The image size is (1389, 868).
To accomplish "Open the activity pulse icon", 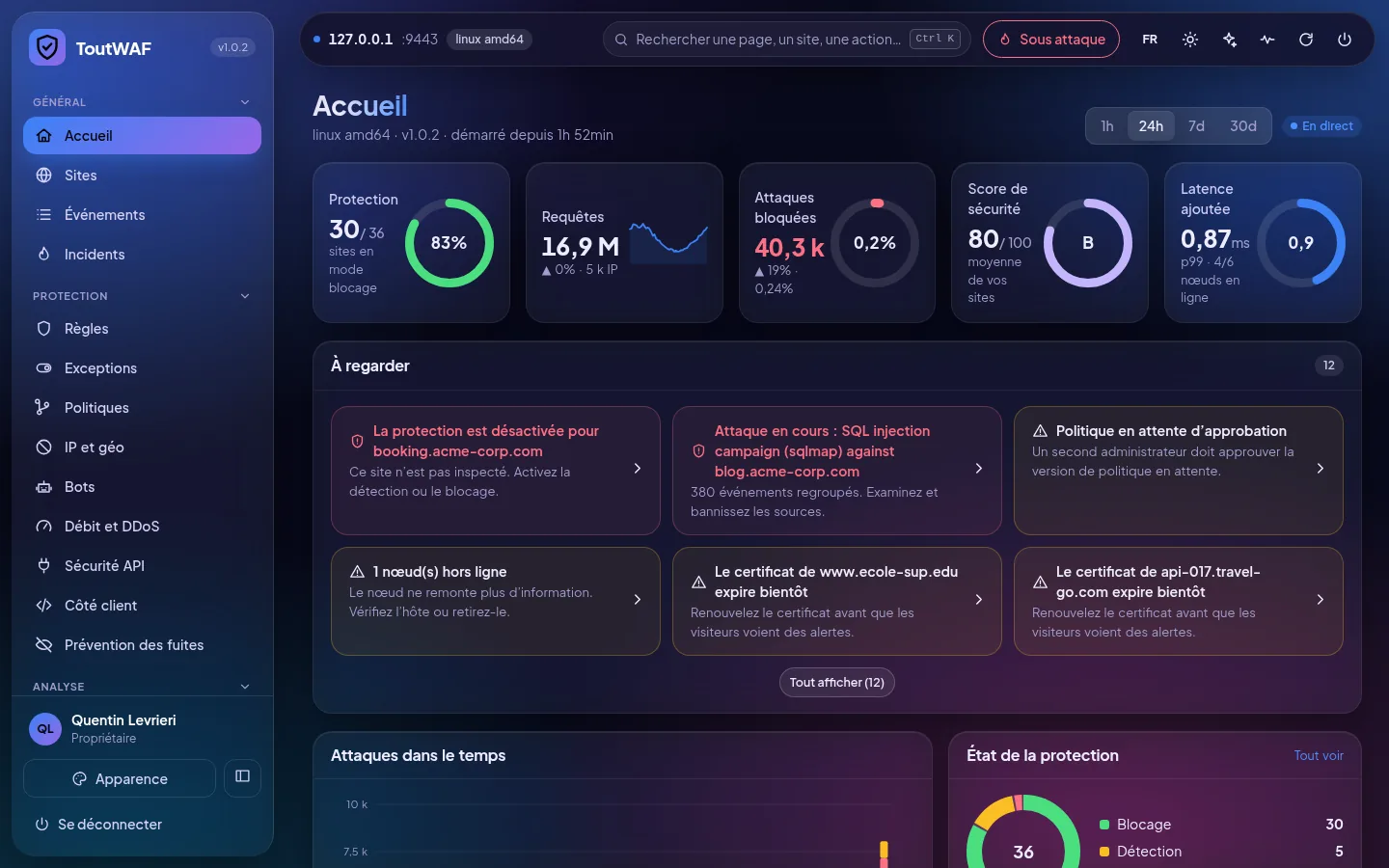I will [x=1267, y=40].
